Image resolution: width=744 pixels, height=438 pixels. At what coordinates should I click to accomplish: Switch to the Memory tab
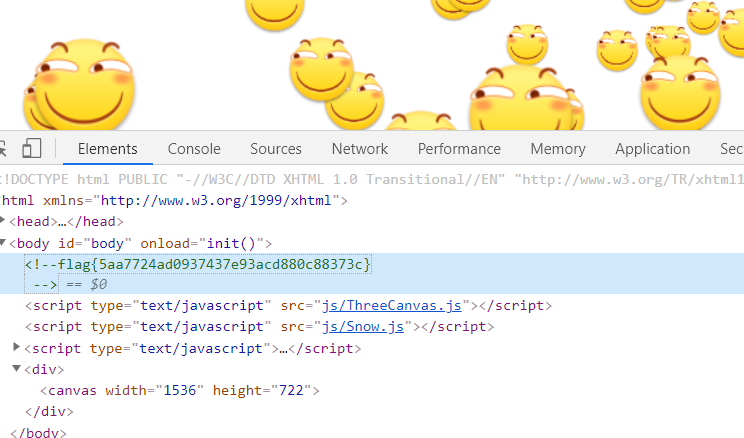point(558,149)
